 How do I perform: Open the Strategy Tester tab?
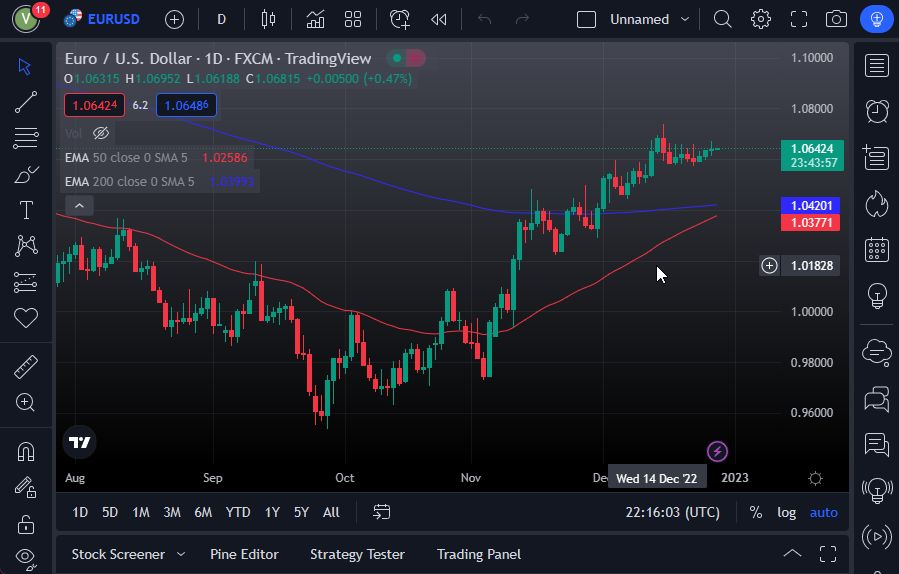click(357, 554)
